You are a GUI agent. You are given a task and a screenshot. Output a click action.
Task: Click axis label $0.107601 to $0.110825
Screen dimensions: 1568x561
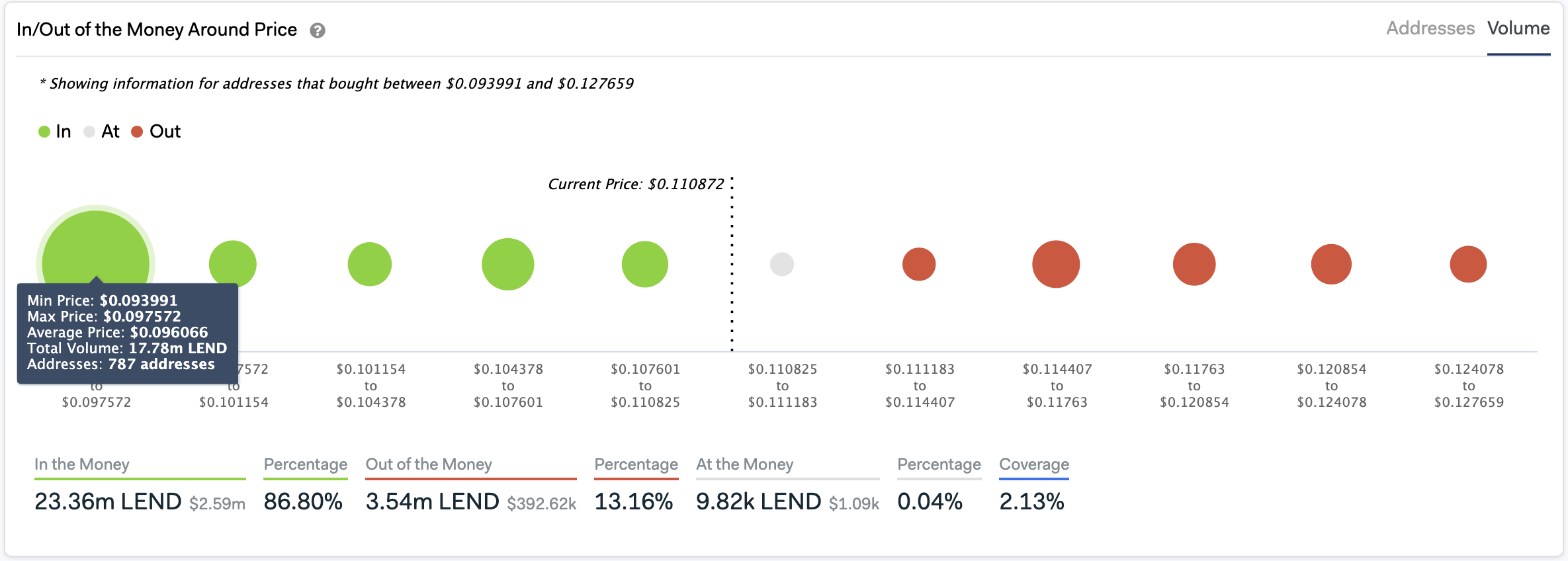(x=646, y=386)
